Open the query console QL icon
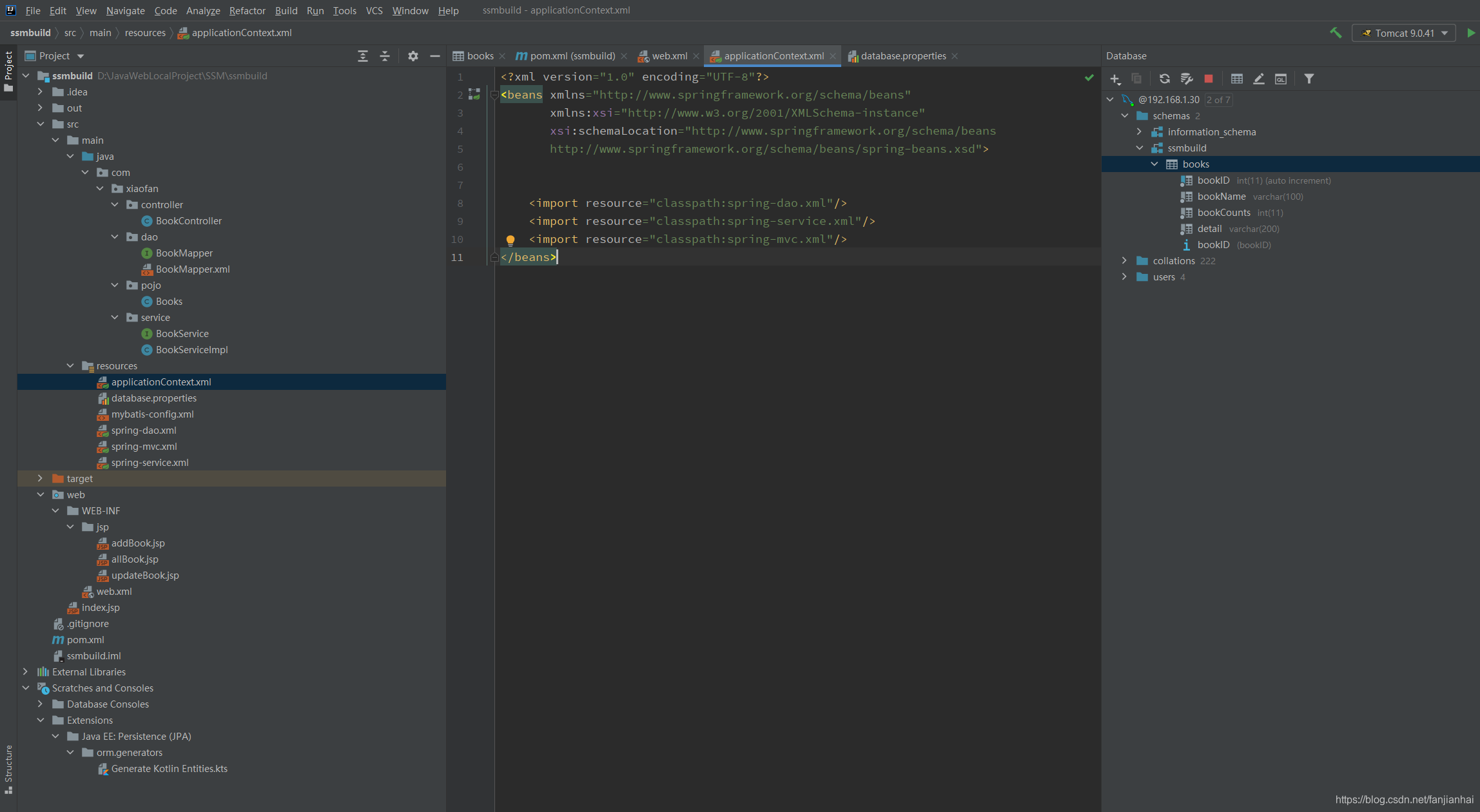Image resolution: width=1480 pixels, height=812 pixels. coord(1281,79)
